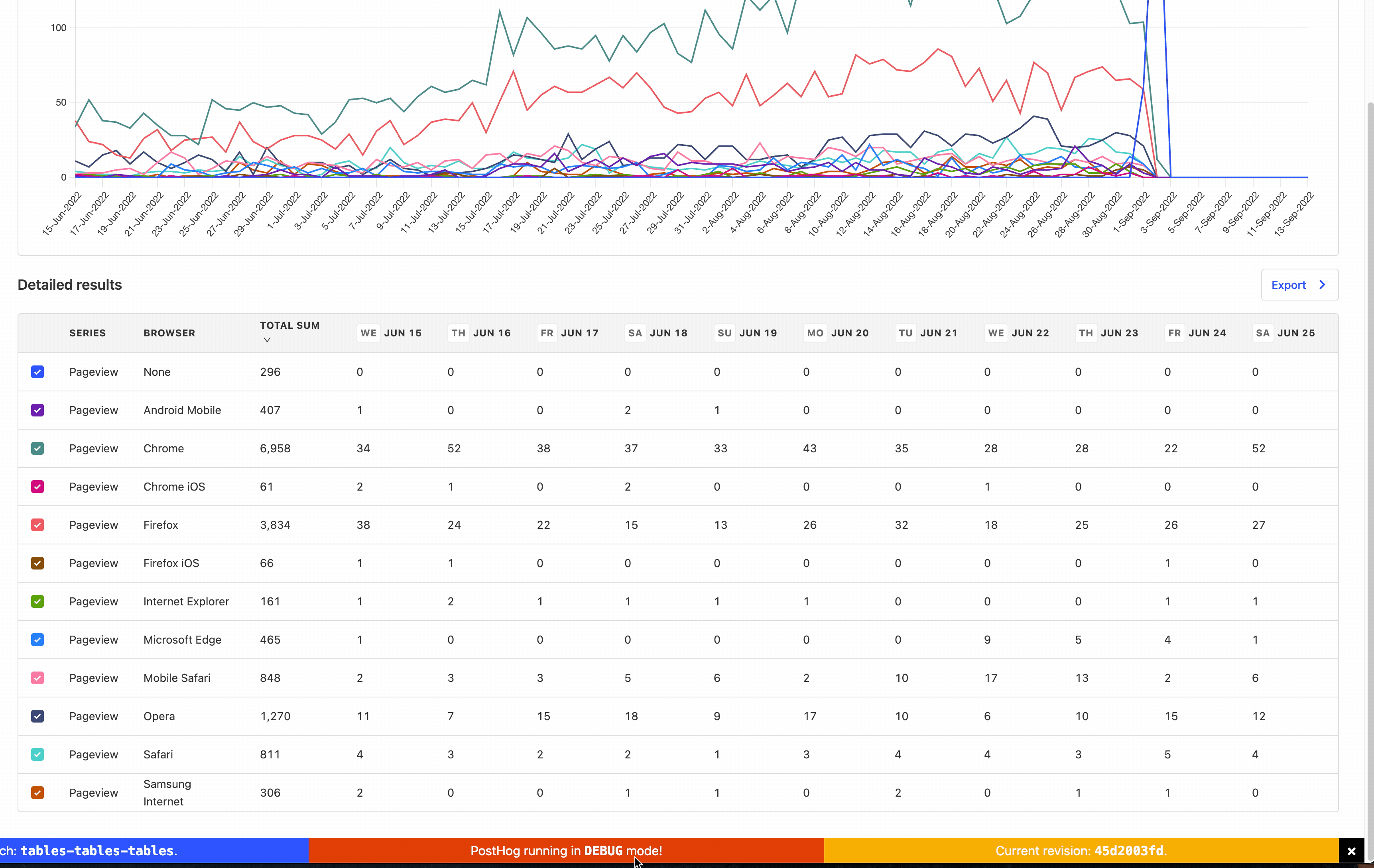Click the Series column header
The image size is (1374, 868).
click(x=87, y=333)
